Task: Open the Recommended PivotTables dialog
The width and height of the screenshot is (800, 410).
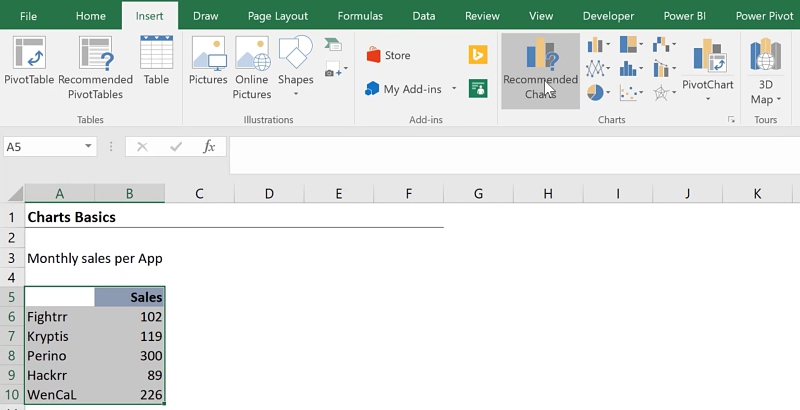Action: 96,66
